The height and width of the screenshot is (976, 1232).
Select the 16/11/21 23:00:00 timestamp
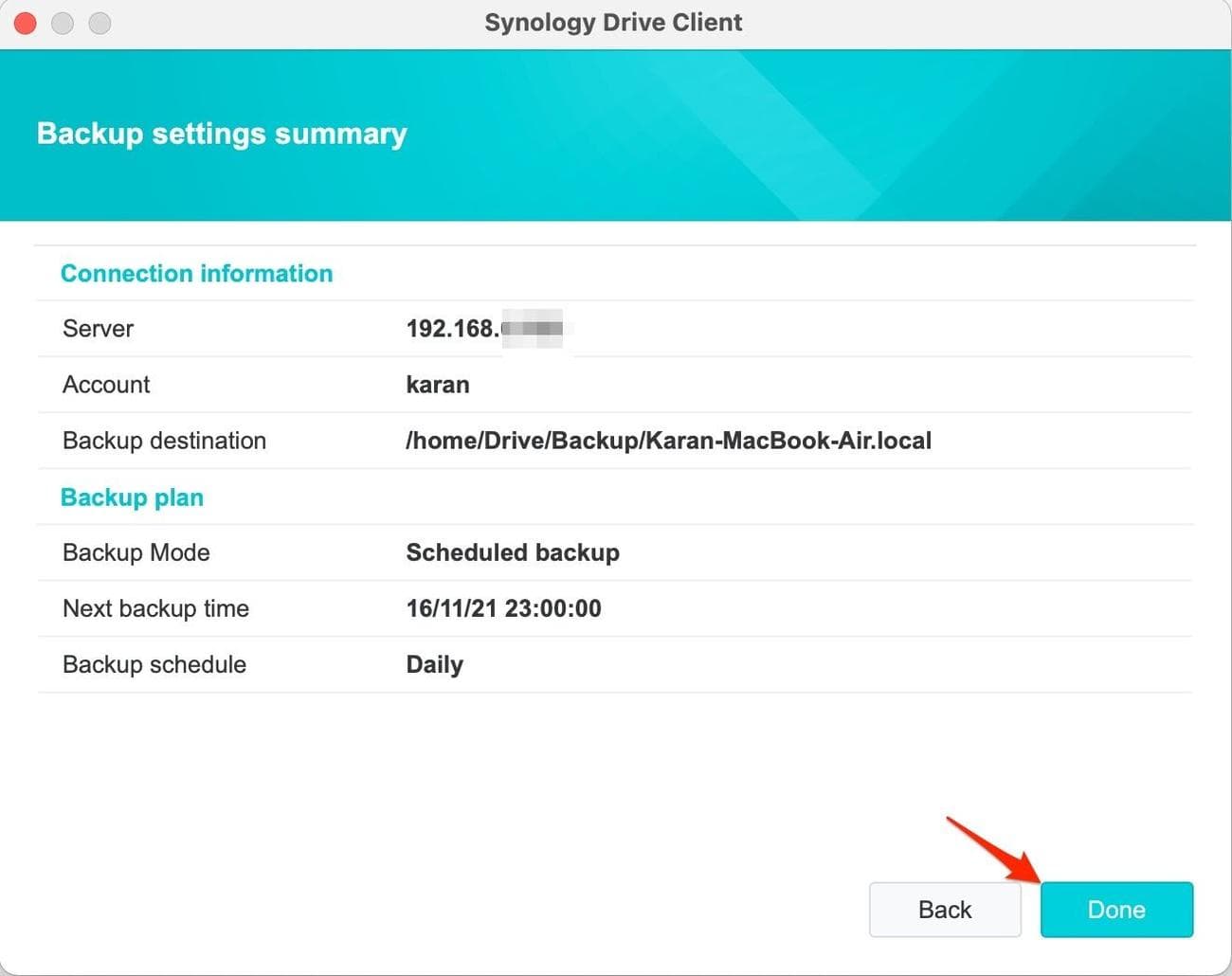tap(503, 608)
